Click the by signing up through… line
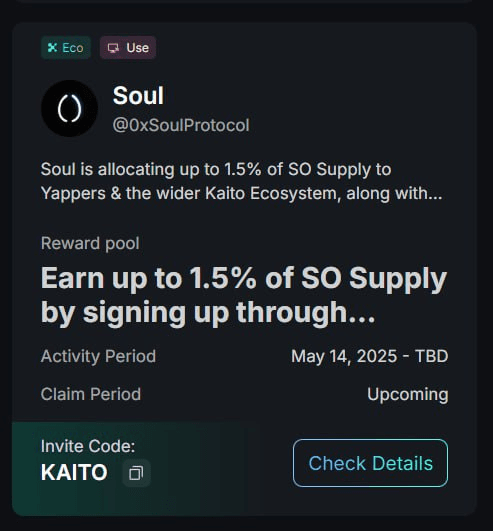 pyautogui.click(x=208, y=313)
